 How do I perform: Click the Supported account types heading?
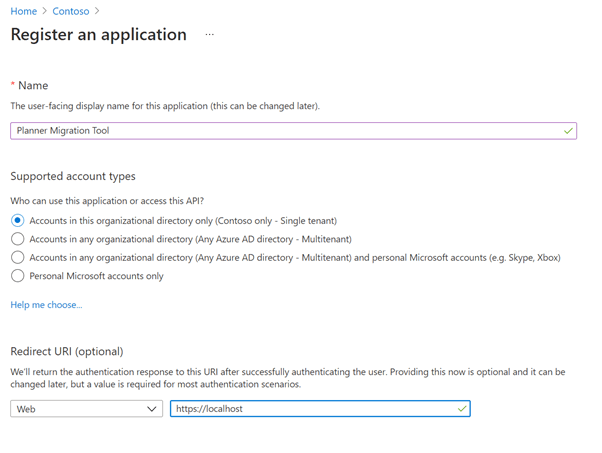click(x=73, y=176)
